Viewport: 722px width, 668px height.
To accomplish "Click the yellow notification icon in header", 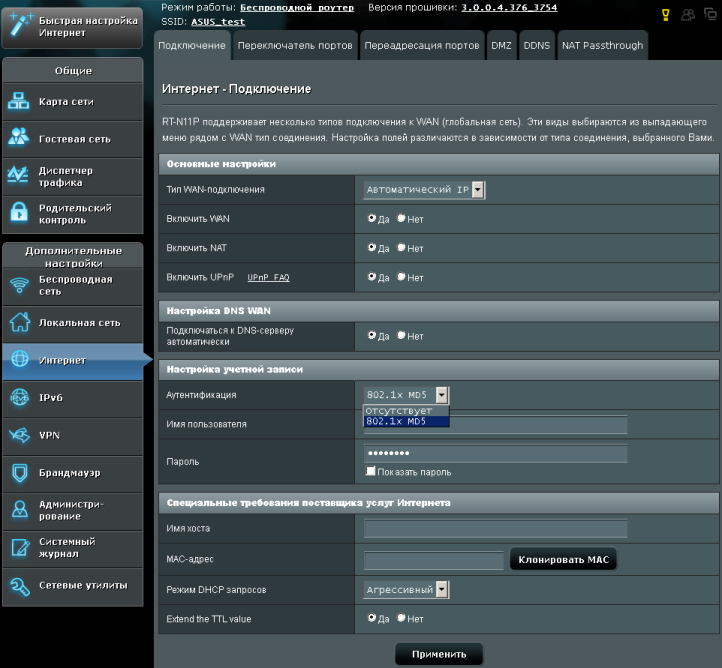I will tap(665, 15).
